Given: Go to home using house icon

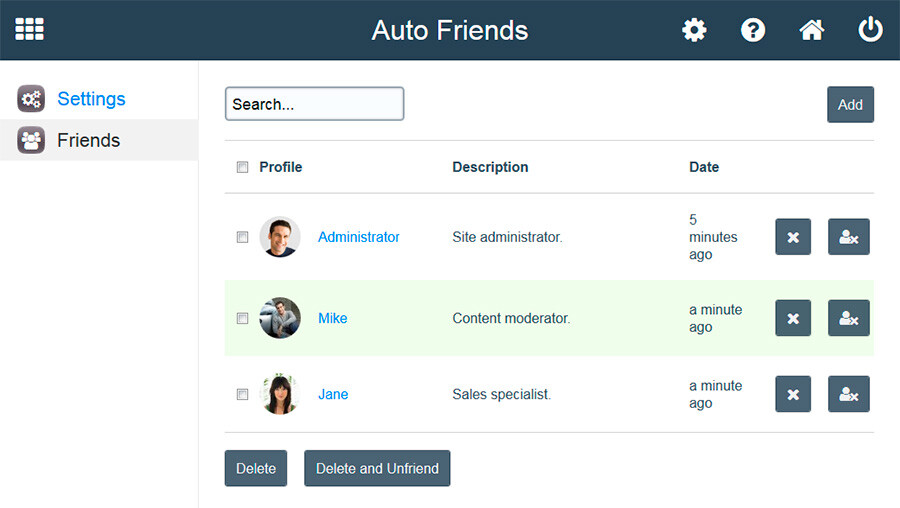Looking at the screenshot, I should (x=812, y=30).
